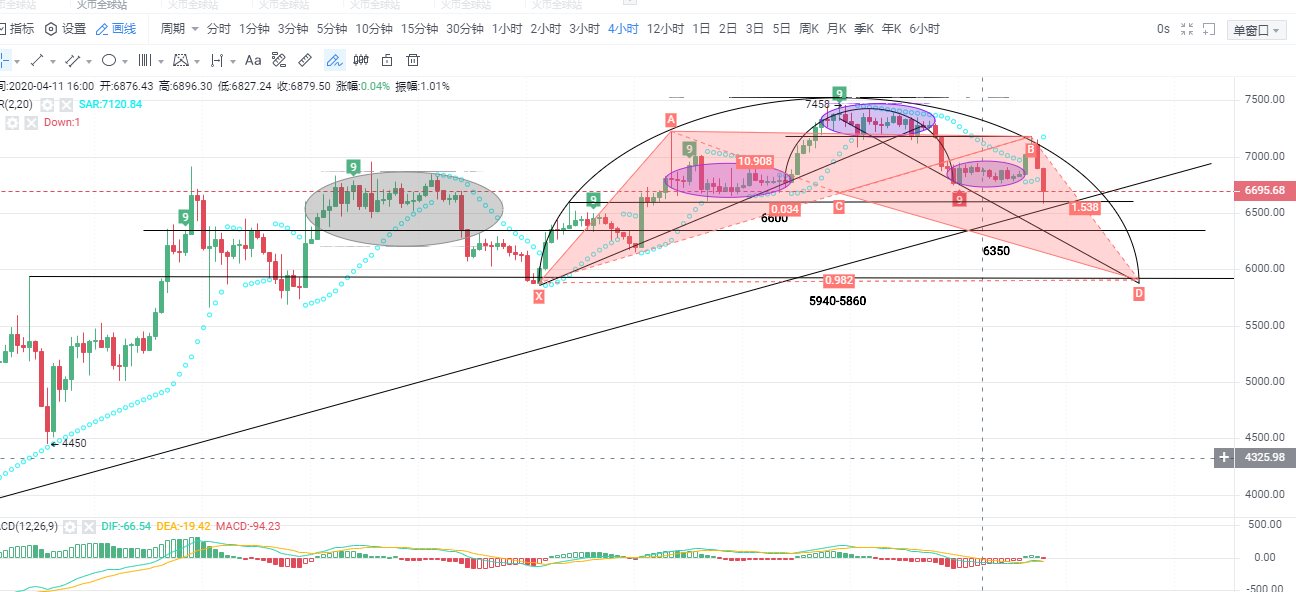Select the ellipse shape tool

[x=109, y=60]
